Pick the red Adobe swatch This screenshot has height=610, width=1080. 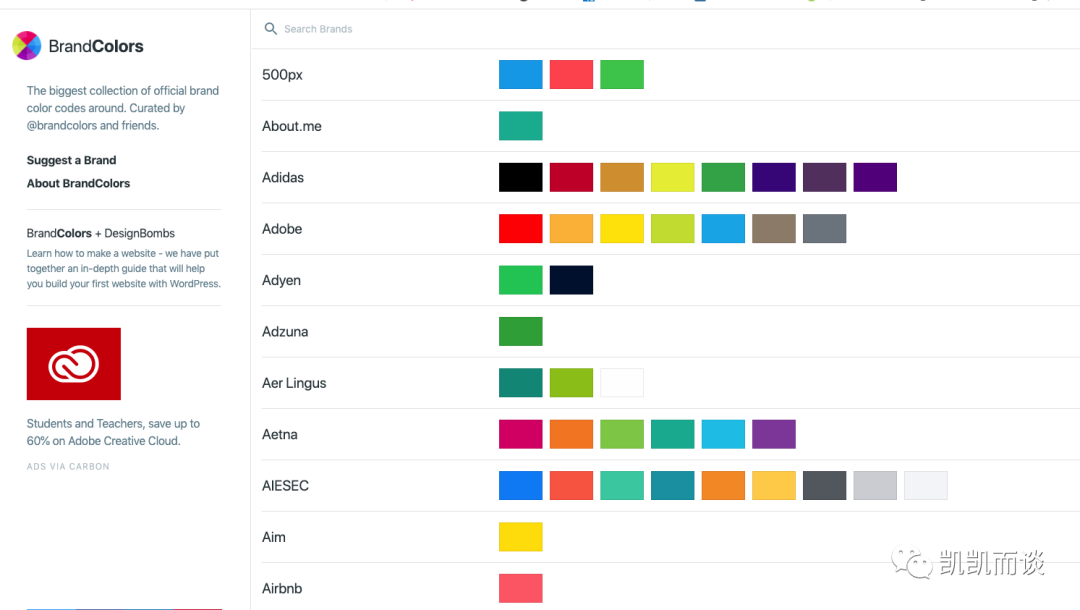pyautogui.click(x=521, y=229)
